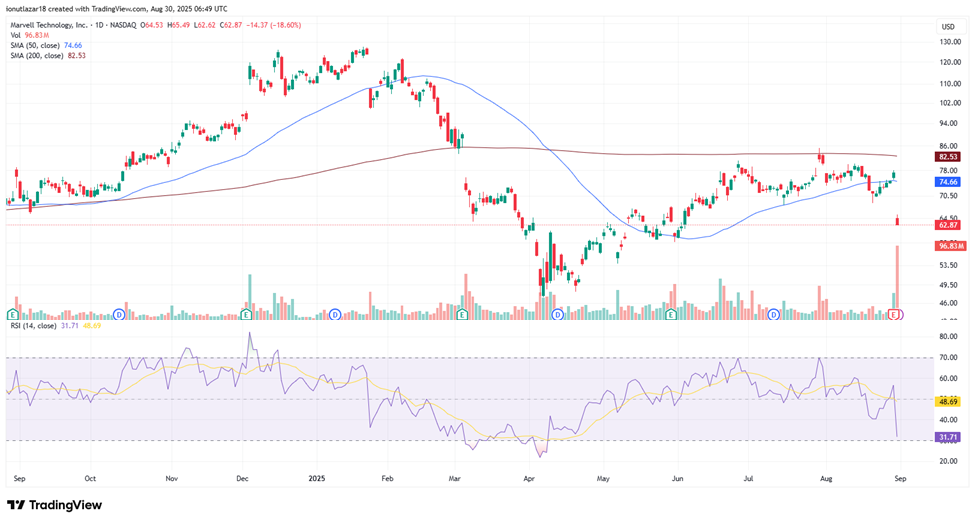The width and height of the screenshot is (975, 529).
Task: Select the dividend D marker in July
Action: tap(773, 314)
